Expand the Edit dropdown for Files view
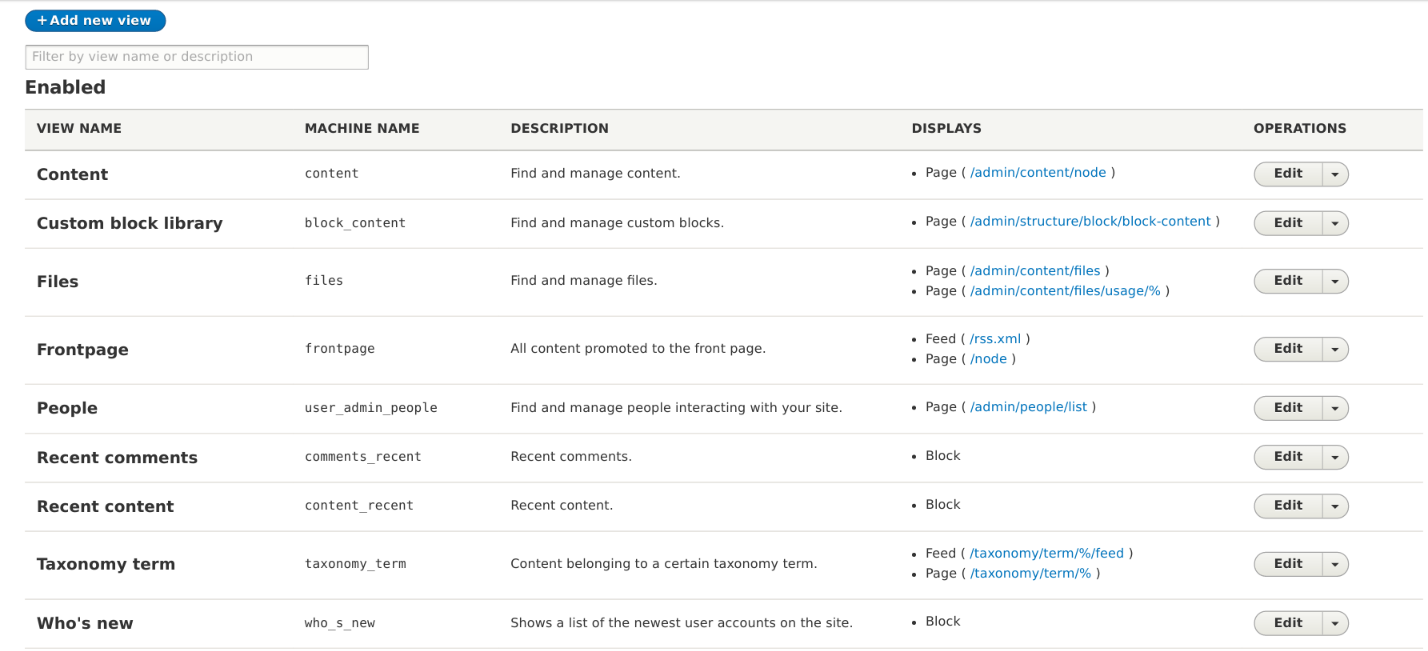 pos(1335,280)
